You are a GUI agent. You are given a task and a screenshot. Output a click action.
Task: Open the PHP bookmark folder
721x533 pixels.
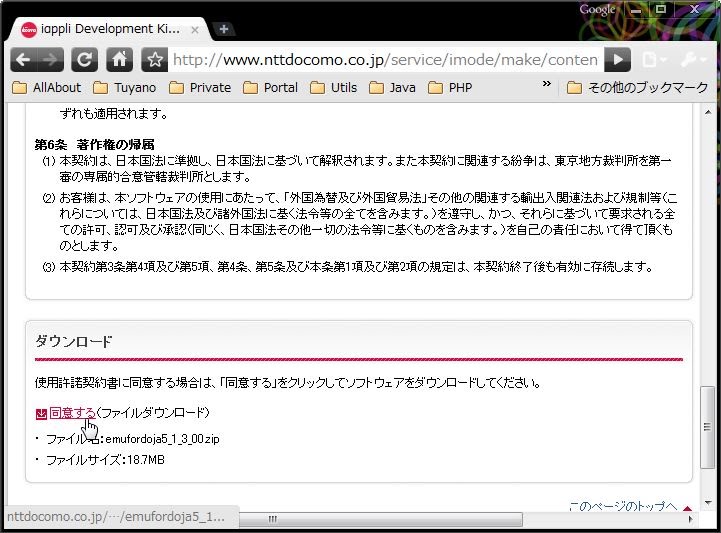450,88
